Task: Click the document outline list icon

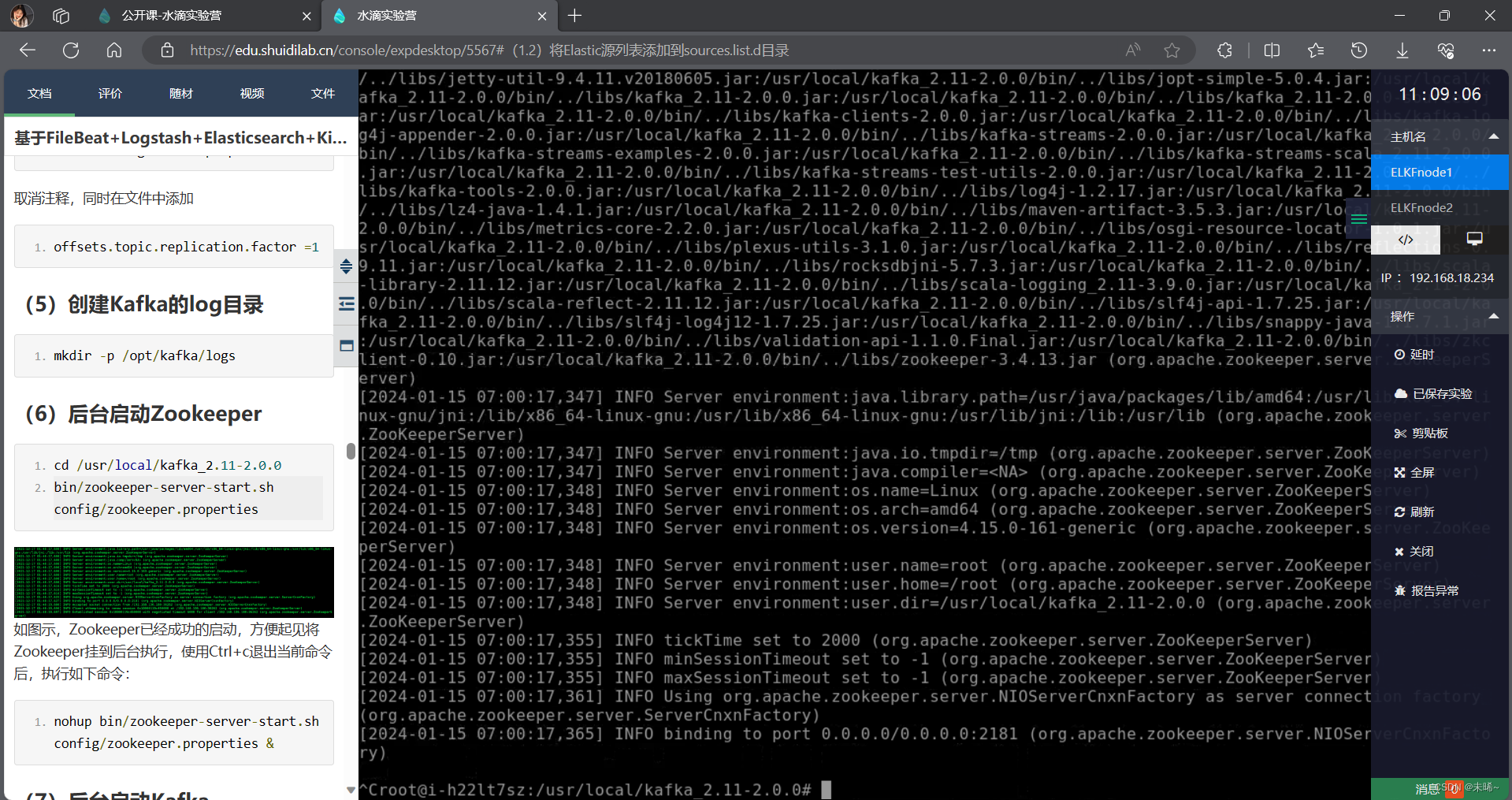Action: click(x=346, y=304)
